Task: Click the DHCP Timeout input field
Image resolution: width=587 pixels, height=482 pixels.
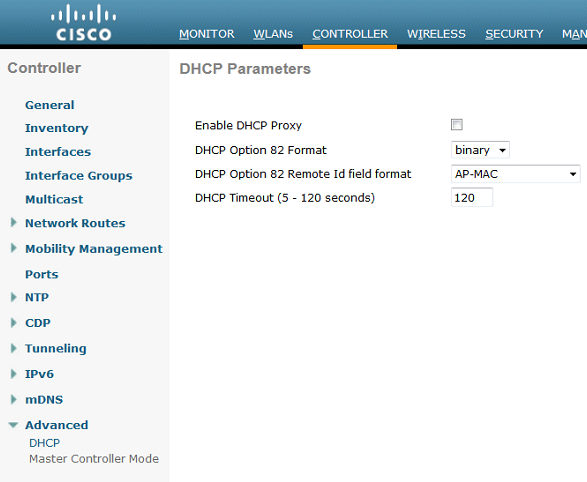Action: [x=472, y=198]
